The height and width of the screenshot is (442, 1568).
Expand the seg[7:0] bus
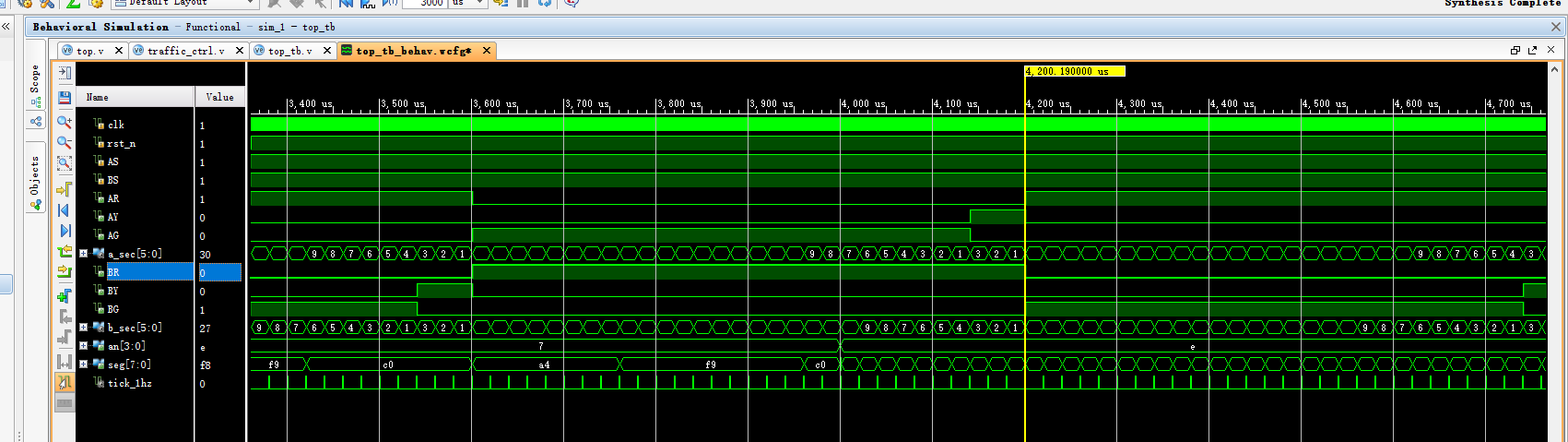[84, 364]
